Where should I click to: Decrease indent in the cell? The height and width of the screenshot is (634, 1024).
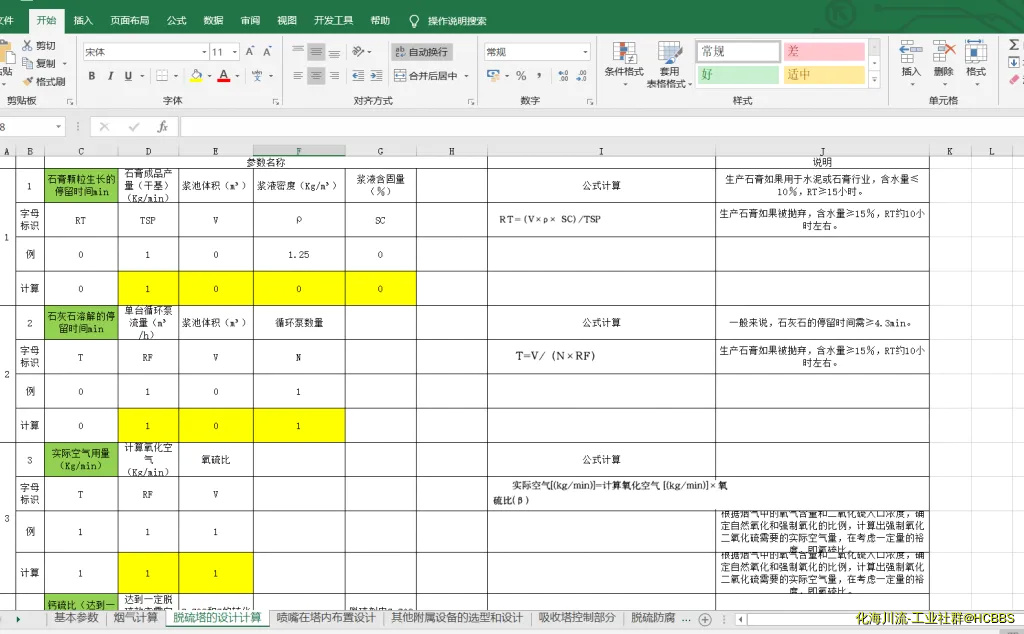coord(358,76)
